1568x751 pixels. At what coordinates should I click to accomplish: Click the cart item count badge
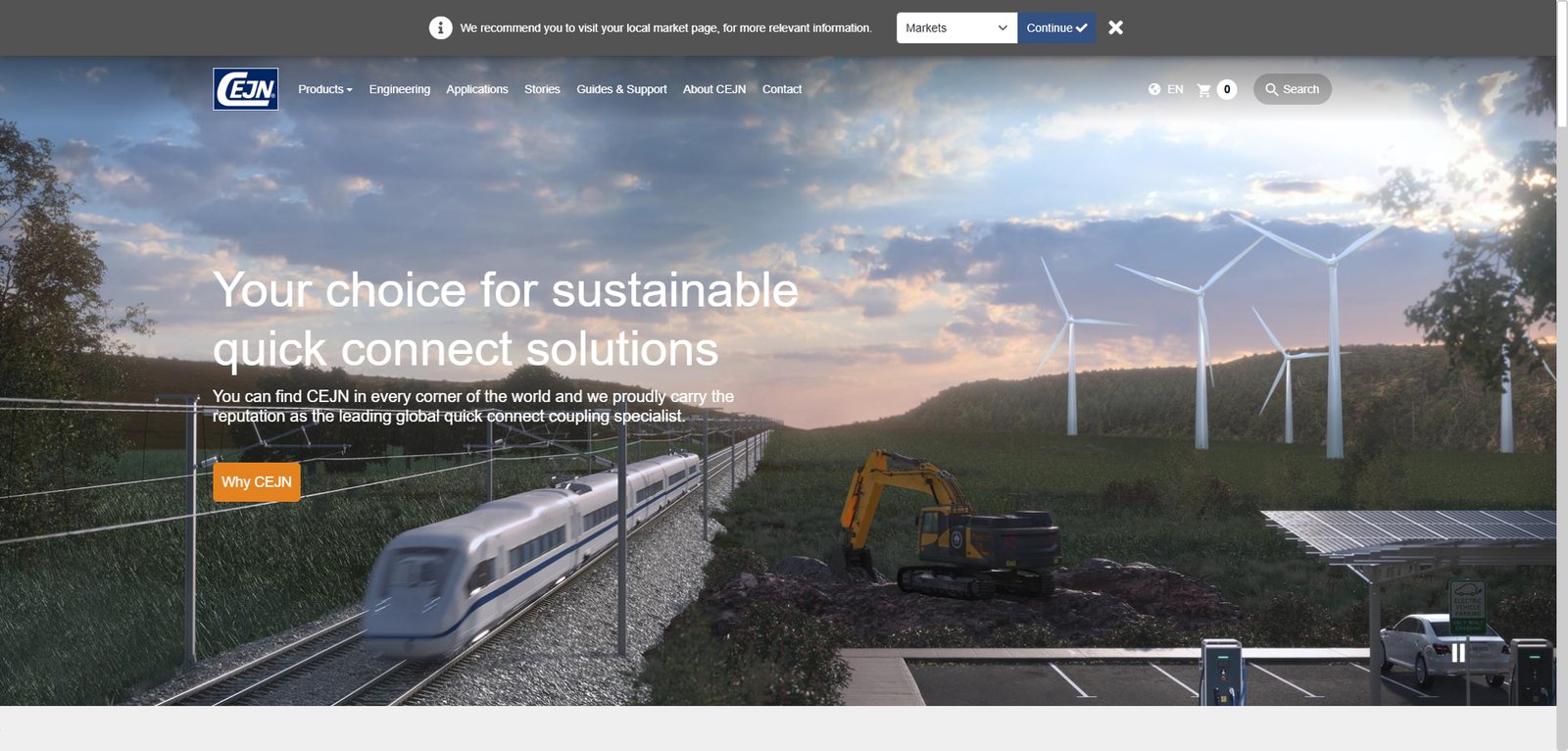(1227, 89)
